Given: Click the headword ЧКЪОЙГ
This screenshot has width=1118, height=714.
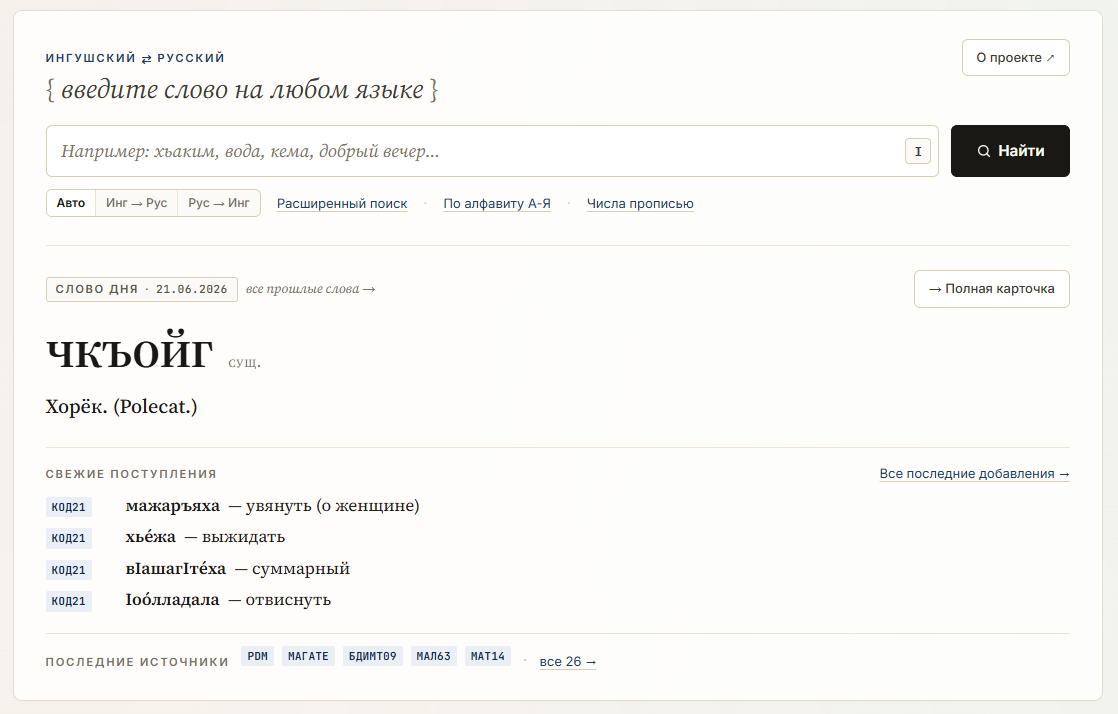Looking at the screenshot, I should point(129,352).
